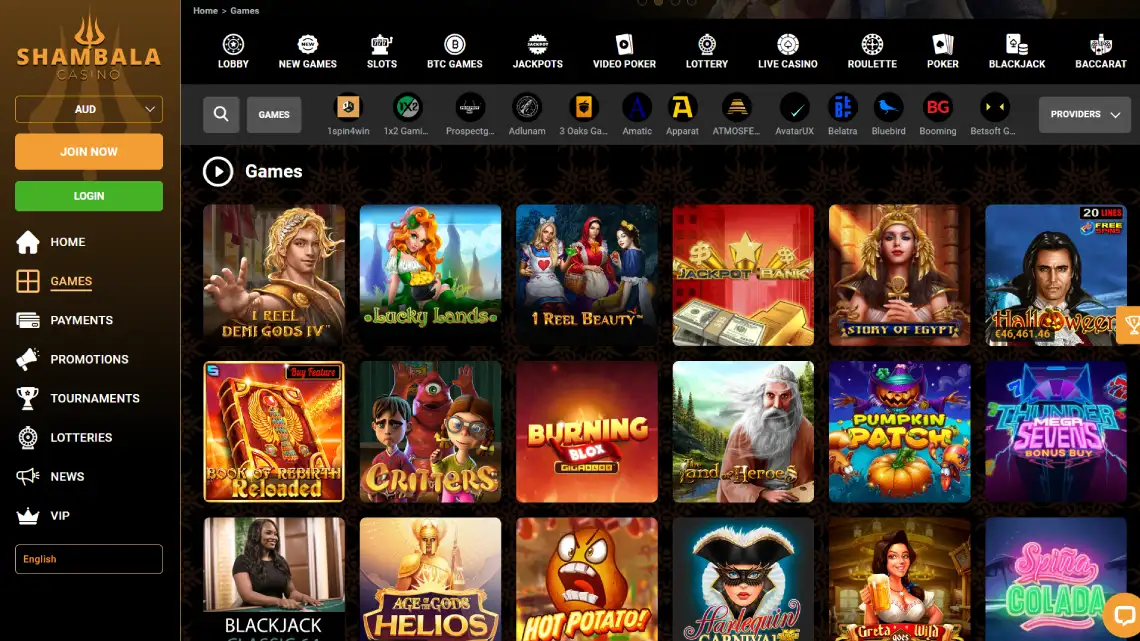Filter by Bluebird provider

tap(888, 115)
